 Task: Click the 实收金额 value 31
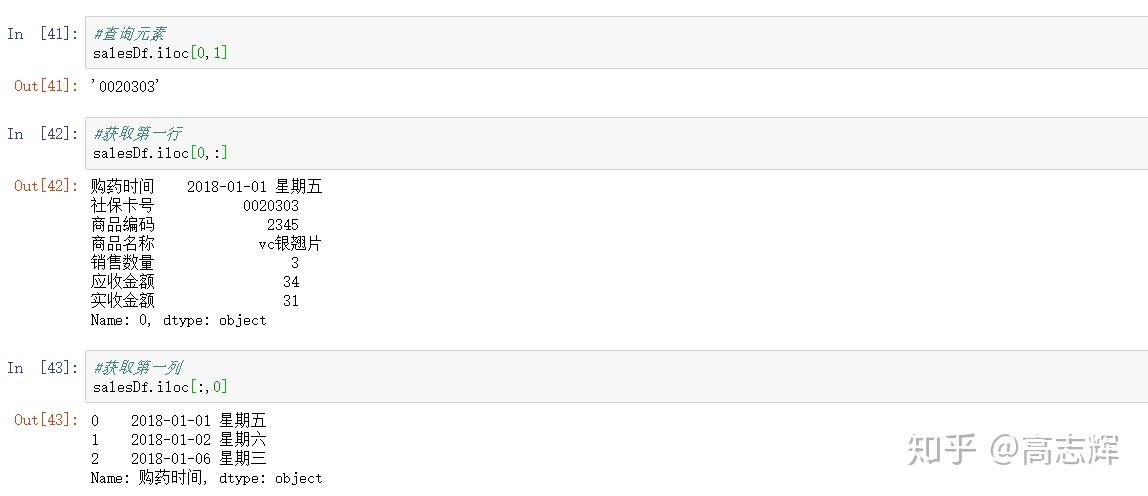click(x=291, y=300)
